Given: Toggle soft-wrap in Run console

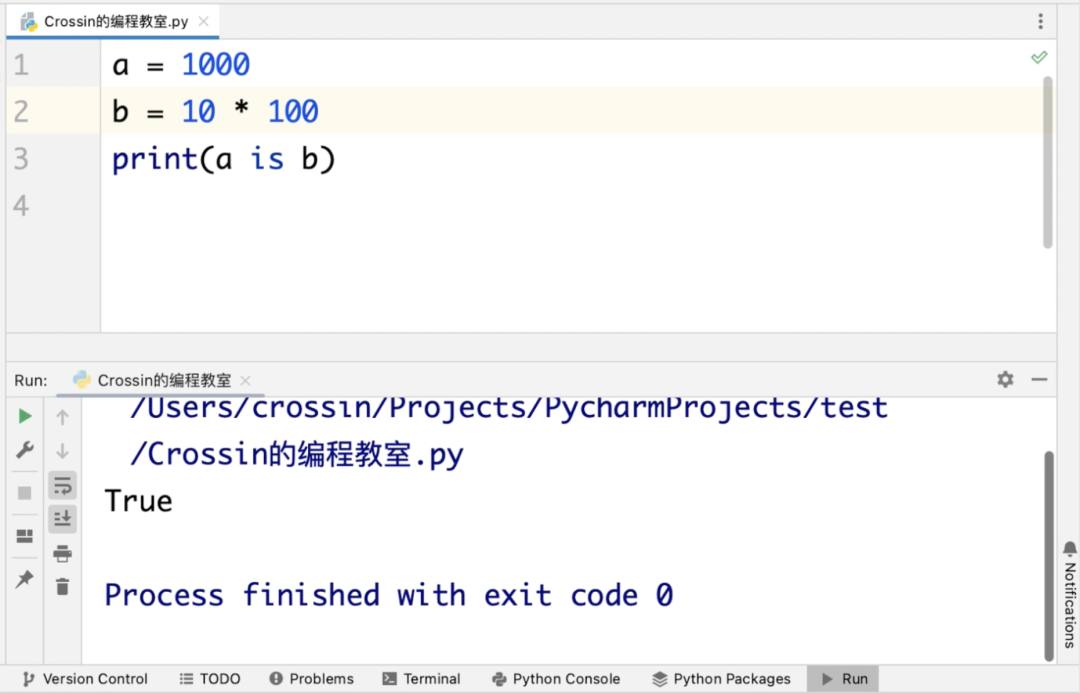Looking at the screenshot, I should pyautogui.click(x=62, y=485).
